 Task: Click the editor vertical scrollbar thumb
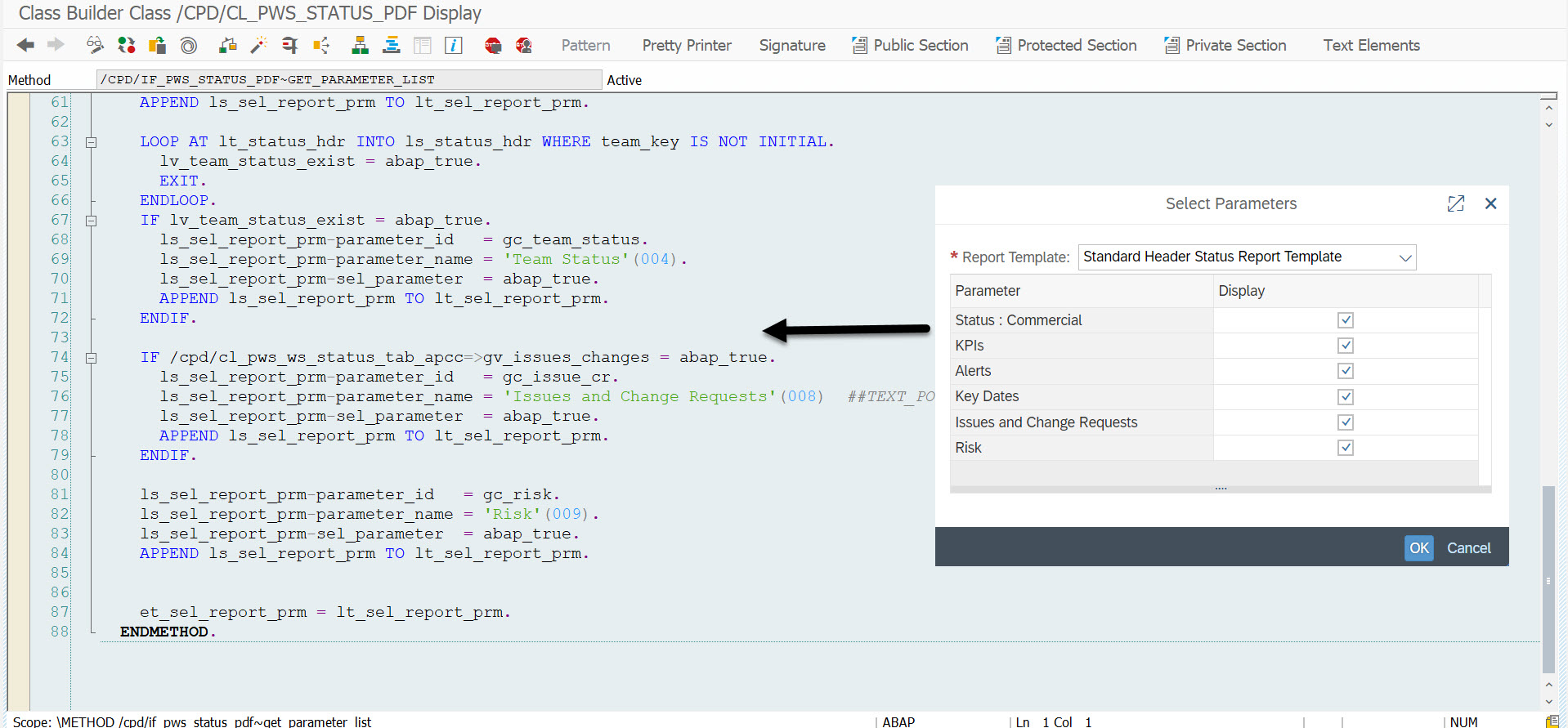(x=1548, y=580)
